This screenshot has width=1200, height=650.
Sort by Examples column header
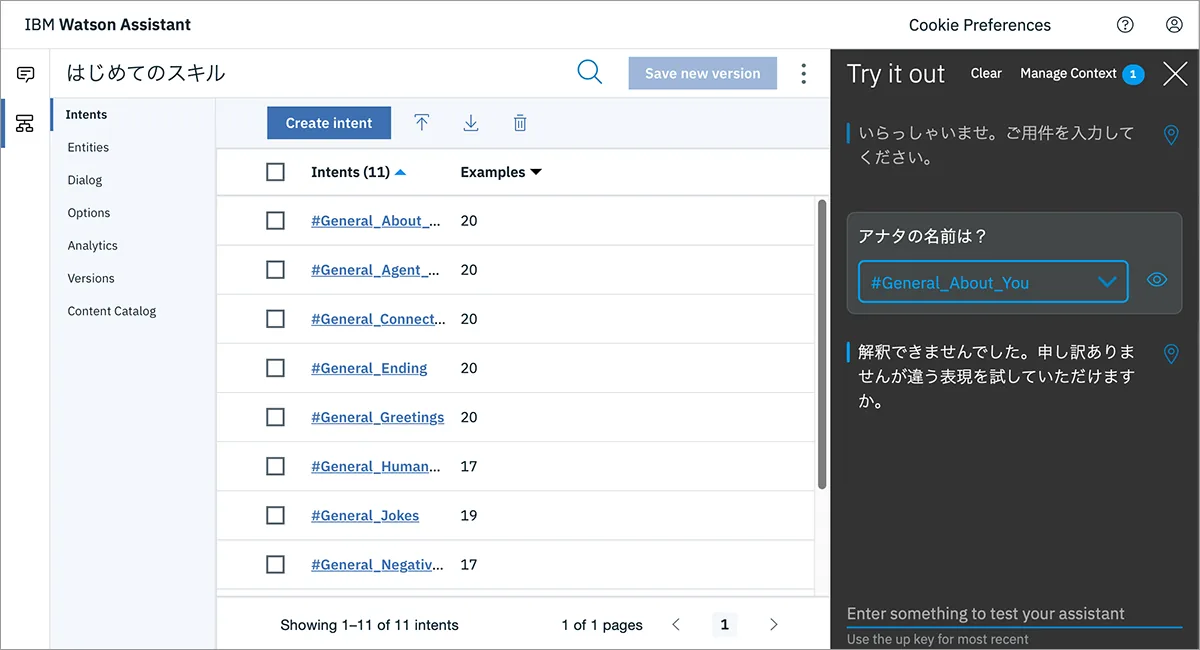pos(500,172)
